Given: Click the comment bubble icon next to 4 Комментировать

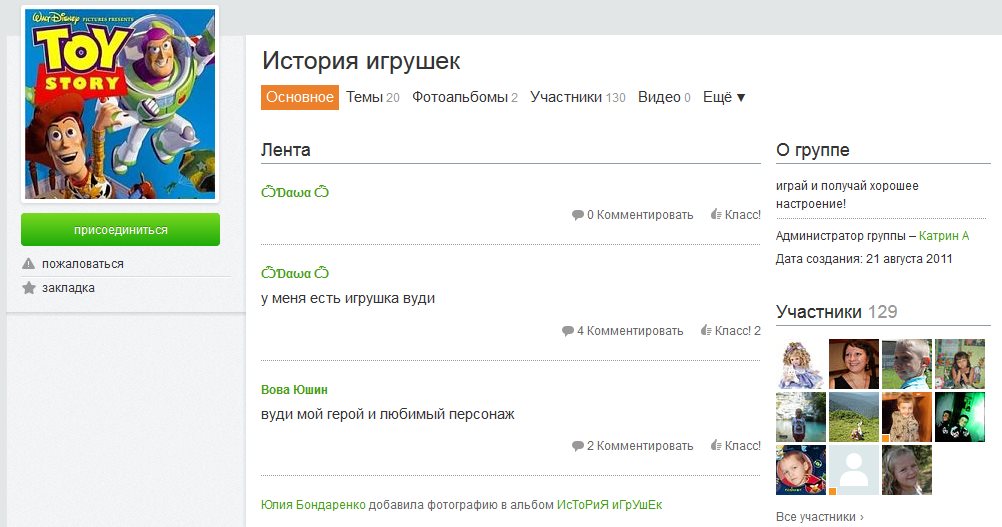Looking at the screenshot, I should point(567,331).
